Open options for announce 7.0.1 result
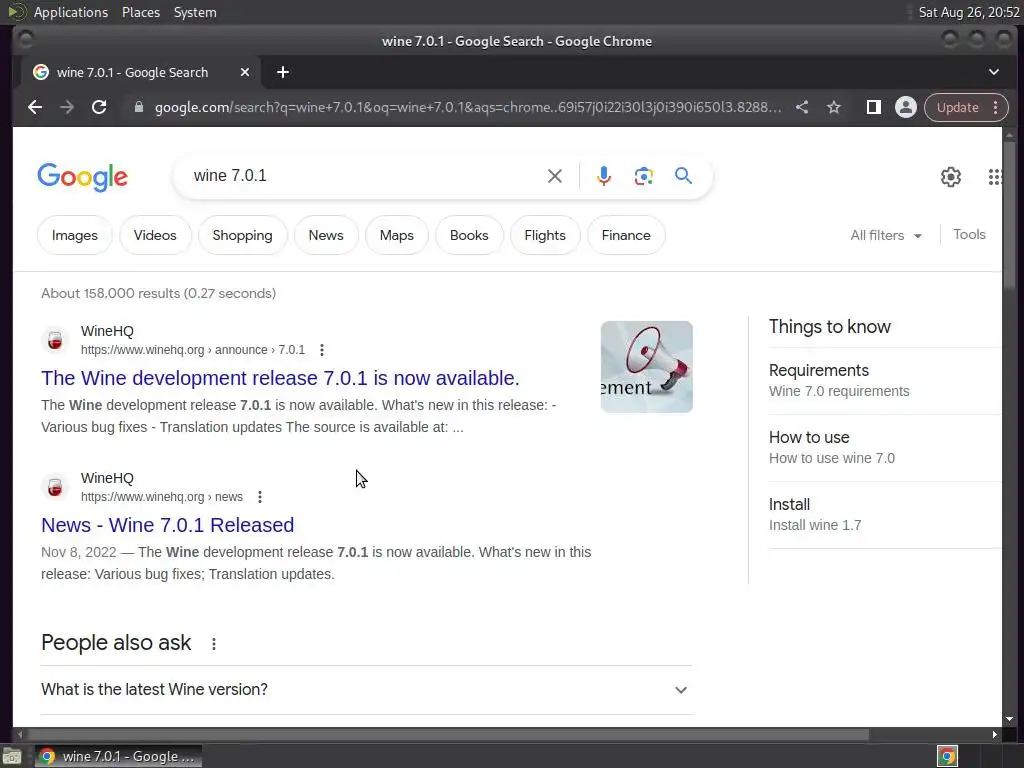Image resolution: width=1024 pixels, height=768 pixels. coord(322,350)
